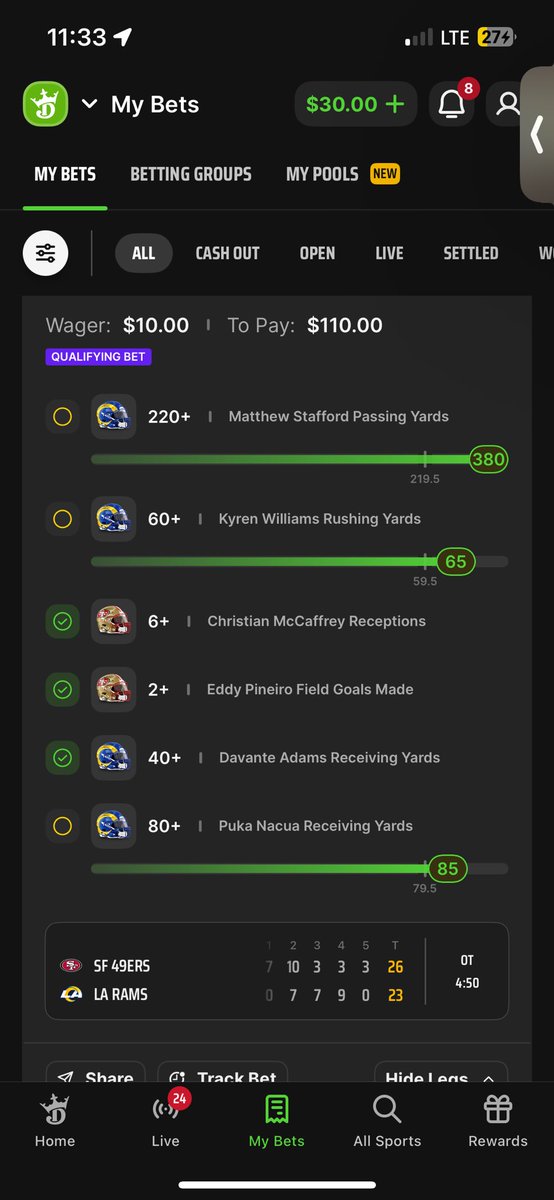Viewport: 554px width, 1200px height.
Task: Open notifications bell with 8 alerts
Action: click(x=452, y=103)
